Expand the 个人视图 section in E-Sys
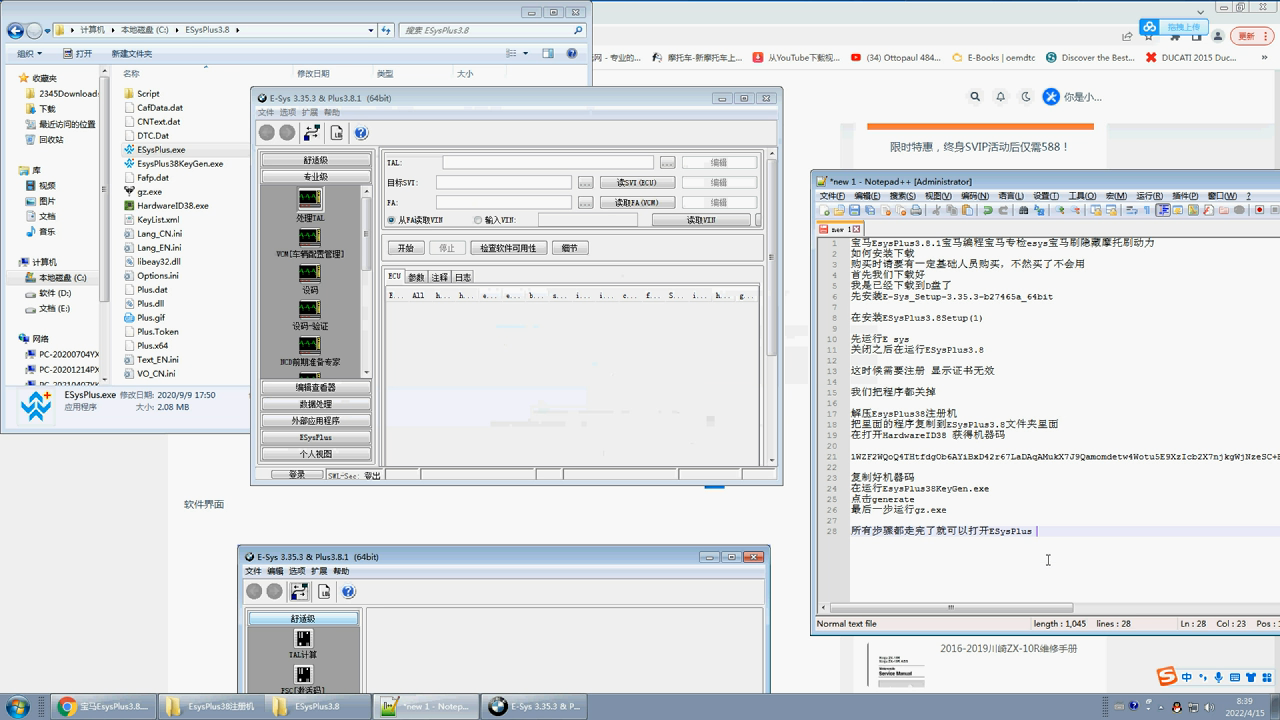1280x720 pixels. pyautogui.click(x=316, y=454)
